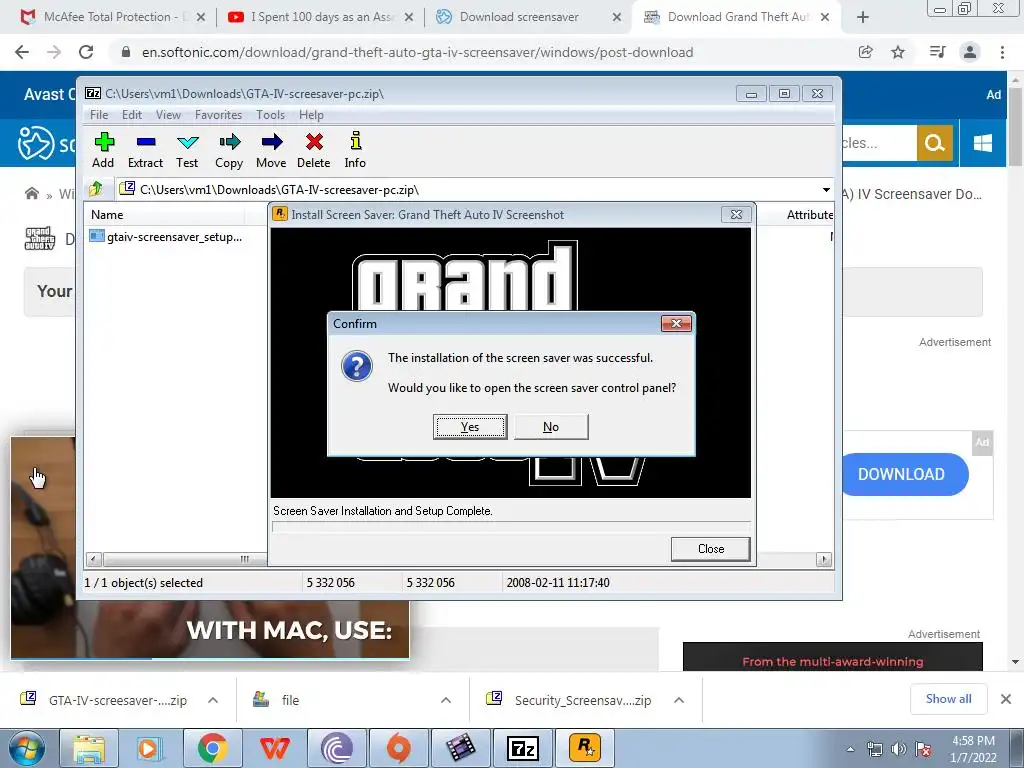Bookmark this page with the star icon
The height and width of the screenshot is (768, 1024).
pos(898,52)
